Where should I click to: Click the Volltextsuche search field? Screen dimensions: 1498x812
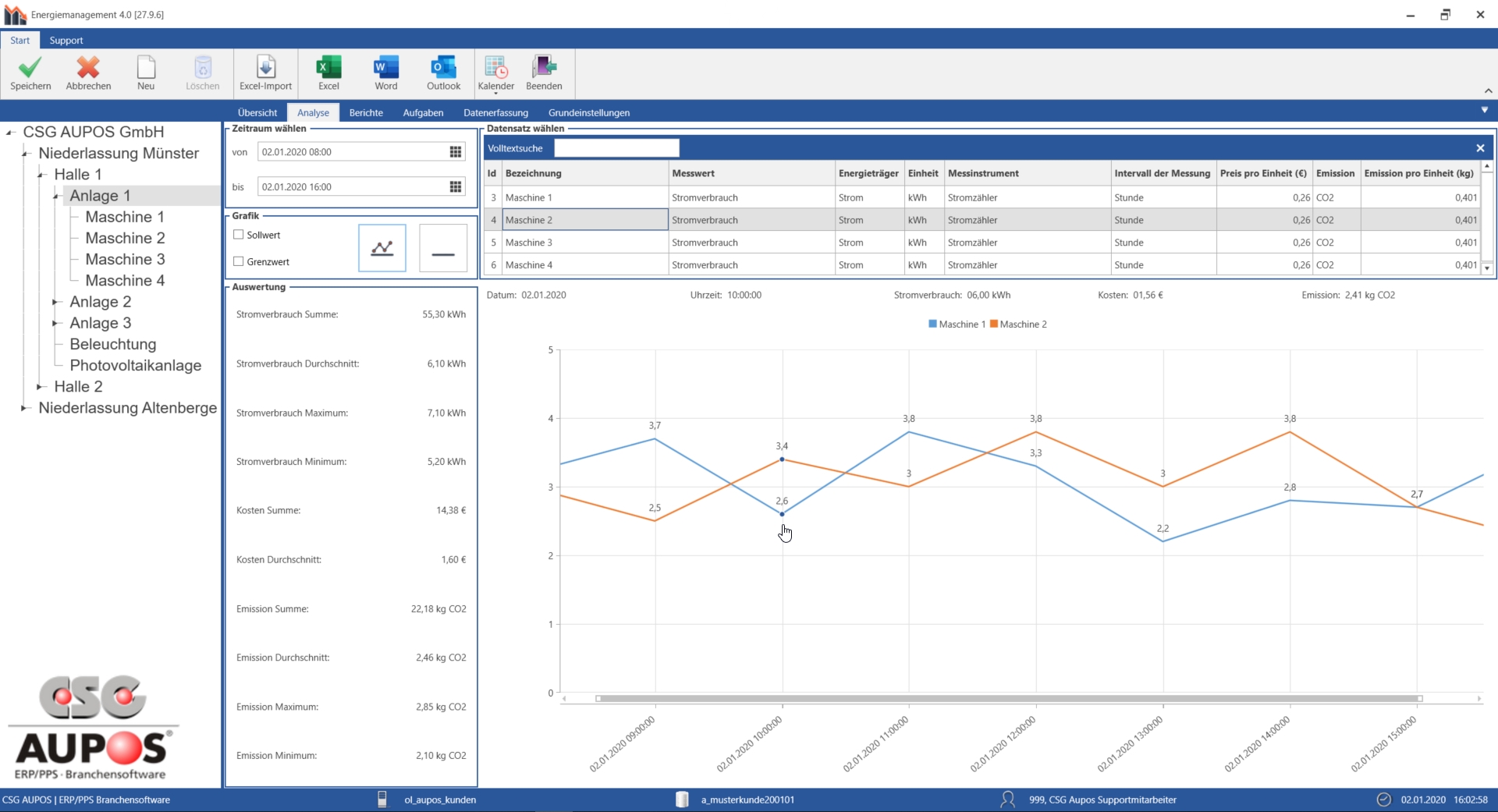[616, 148]
